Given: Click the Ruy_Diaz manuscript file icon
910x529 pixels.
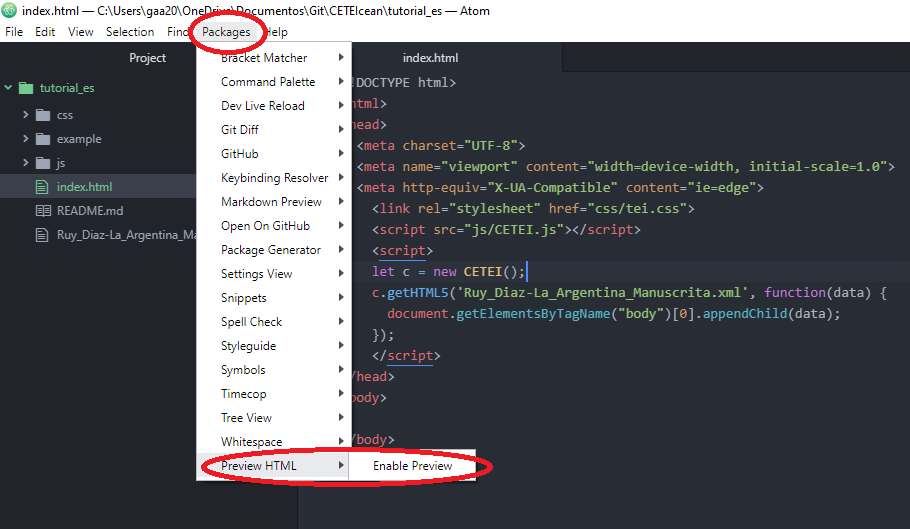Looking at the screenshot, I should tap(42, 235).
